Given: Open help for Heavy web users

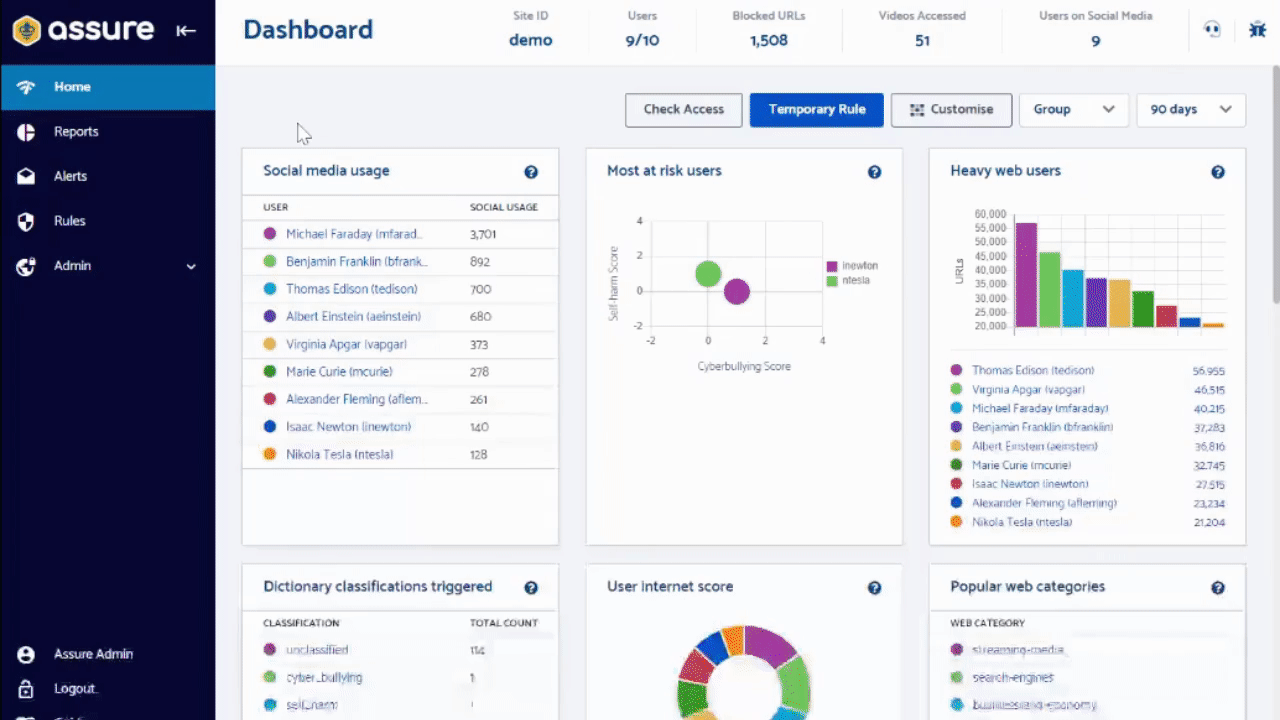Looking at the screenshot, I should coord(1218,172).
